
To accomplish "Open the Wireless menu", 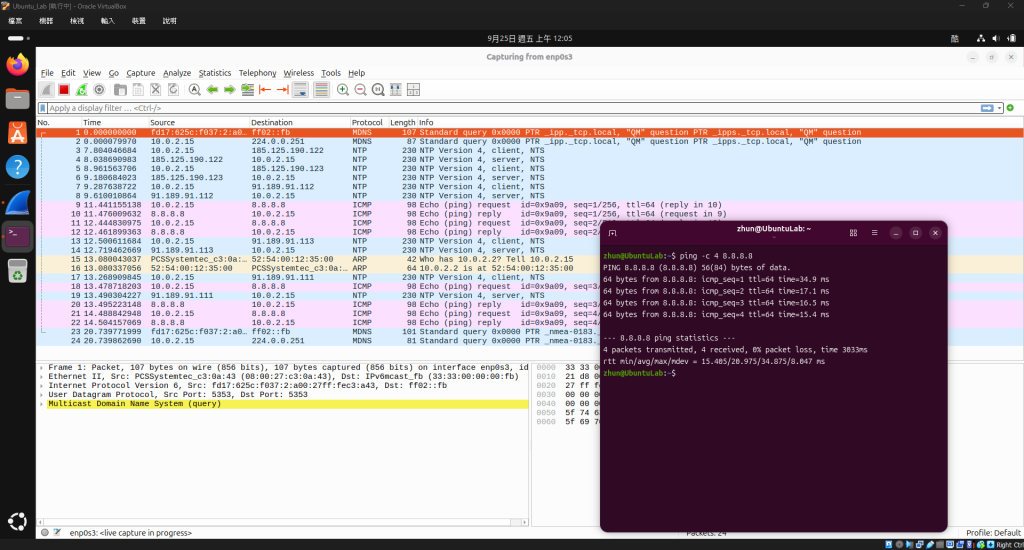I will pyautogui.click(x=298, y=73).
